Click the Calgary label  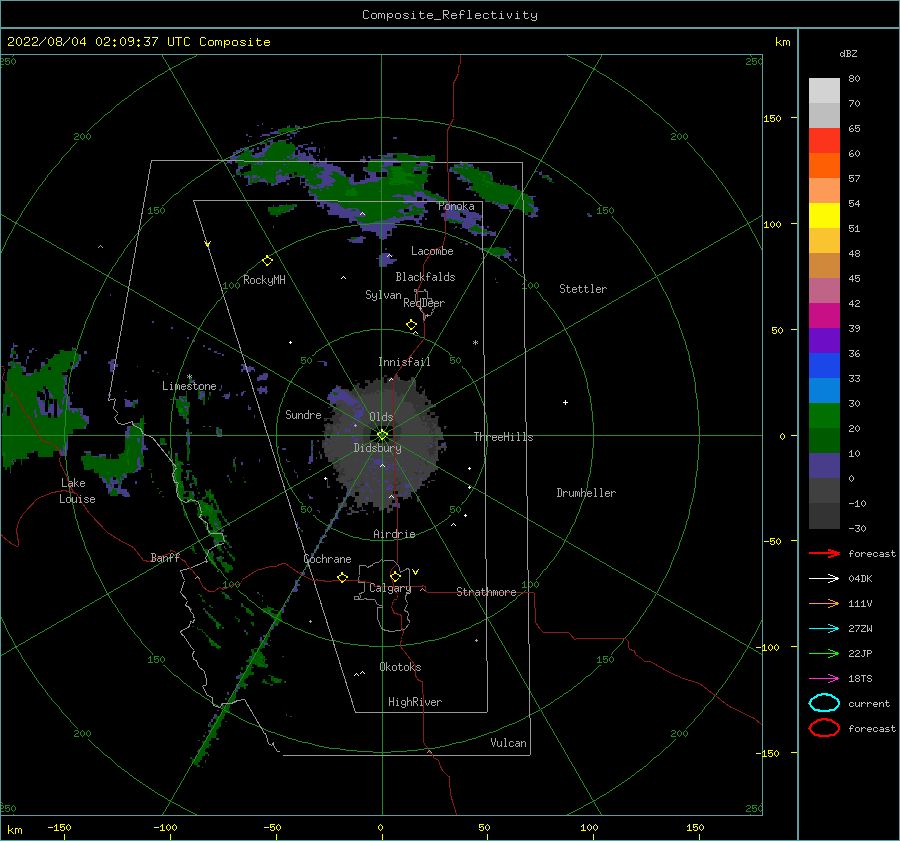coord(390,588)
